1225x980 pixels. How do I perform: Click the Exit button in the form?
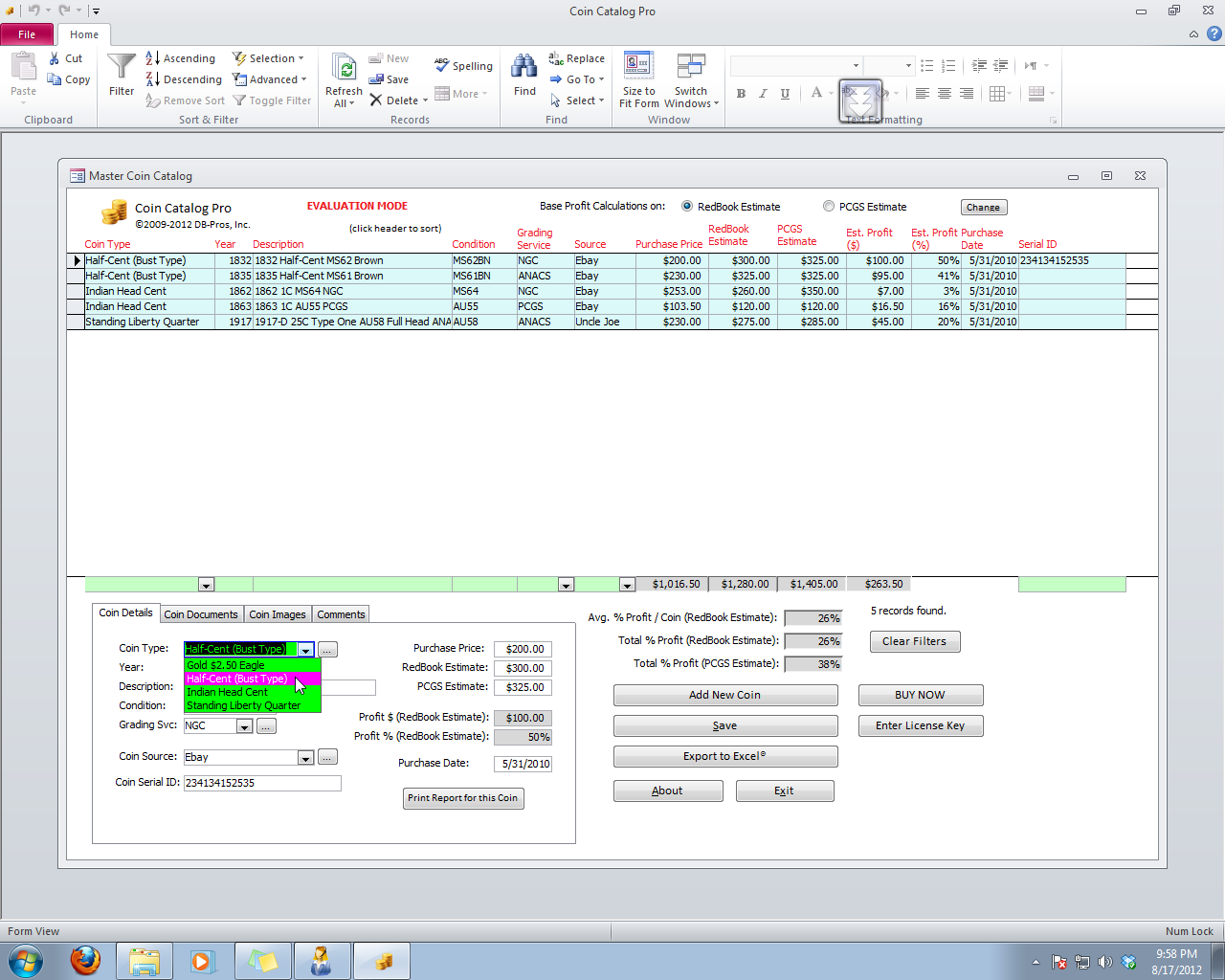click(785, 791)
